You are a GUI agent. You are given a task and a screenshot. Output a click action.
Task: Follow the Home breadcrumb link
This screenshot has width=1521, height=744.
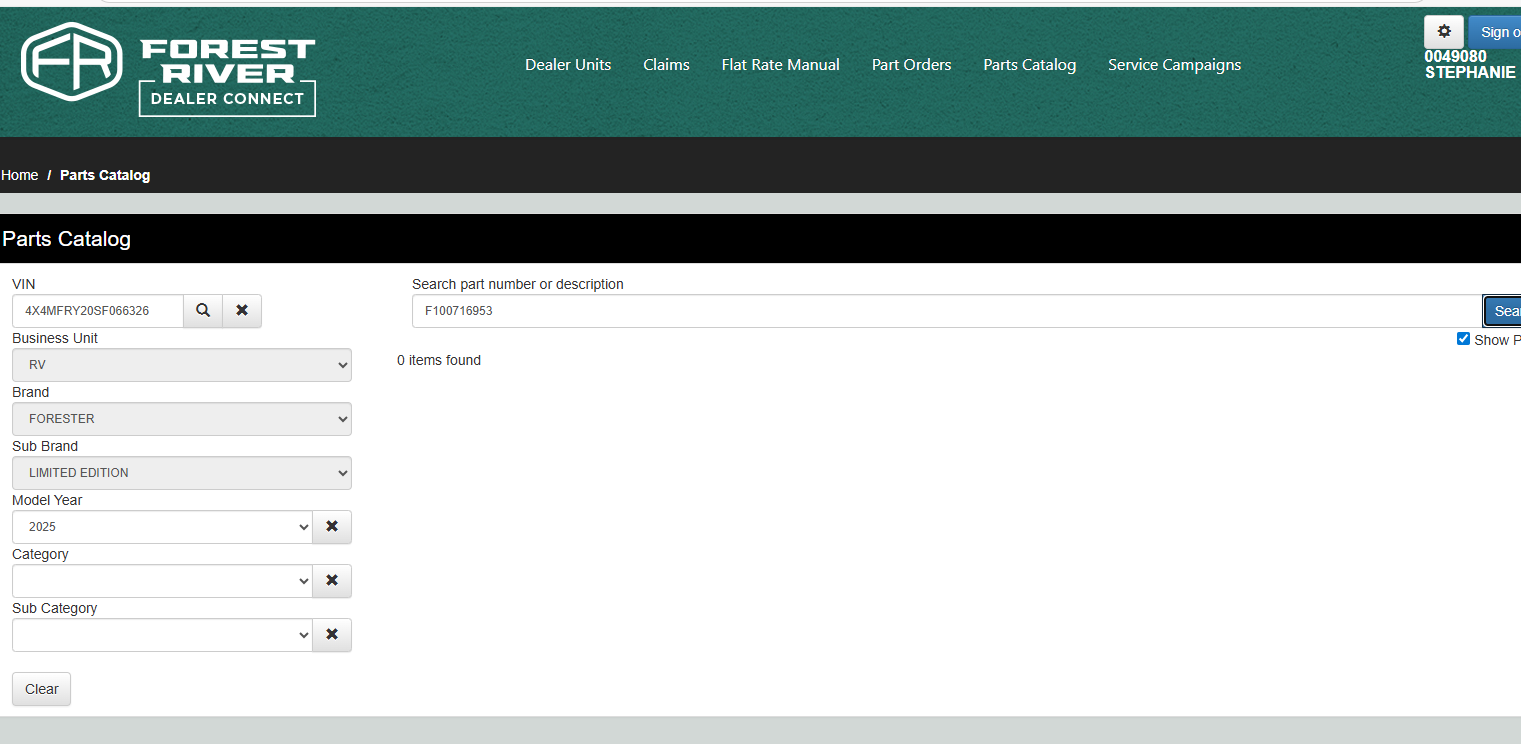point(20,175)
